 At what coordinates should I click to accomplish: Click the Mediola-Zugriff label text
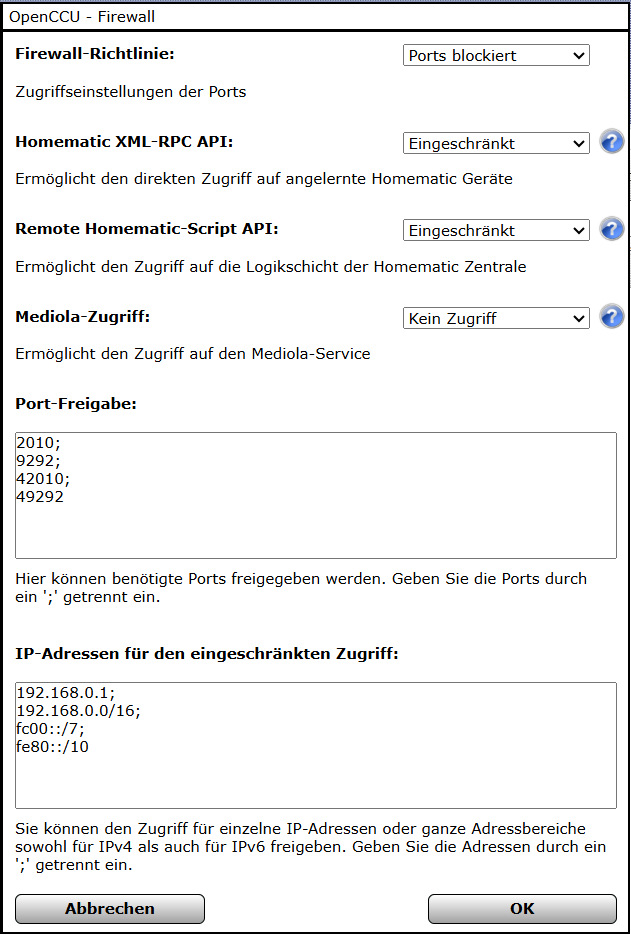(83, 317)
